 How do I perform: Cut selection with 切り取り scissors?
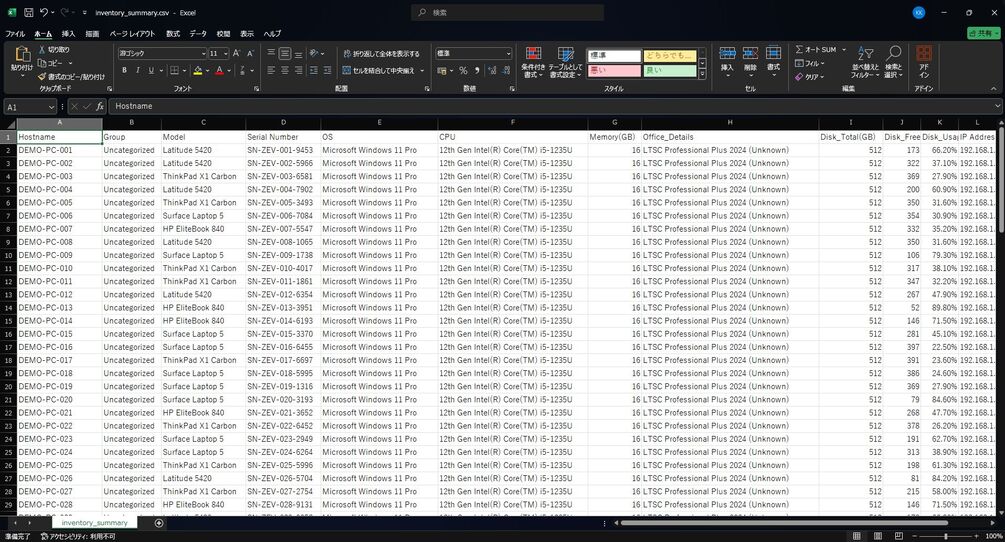coord(54,49)
